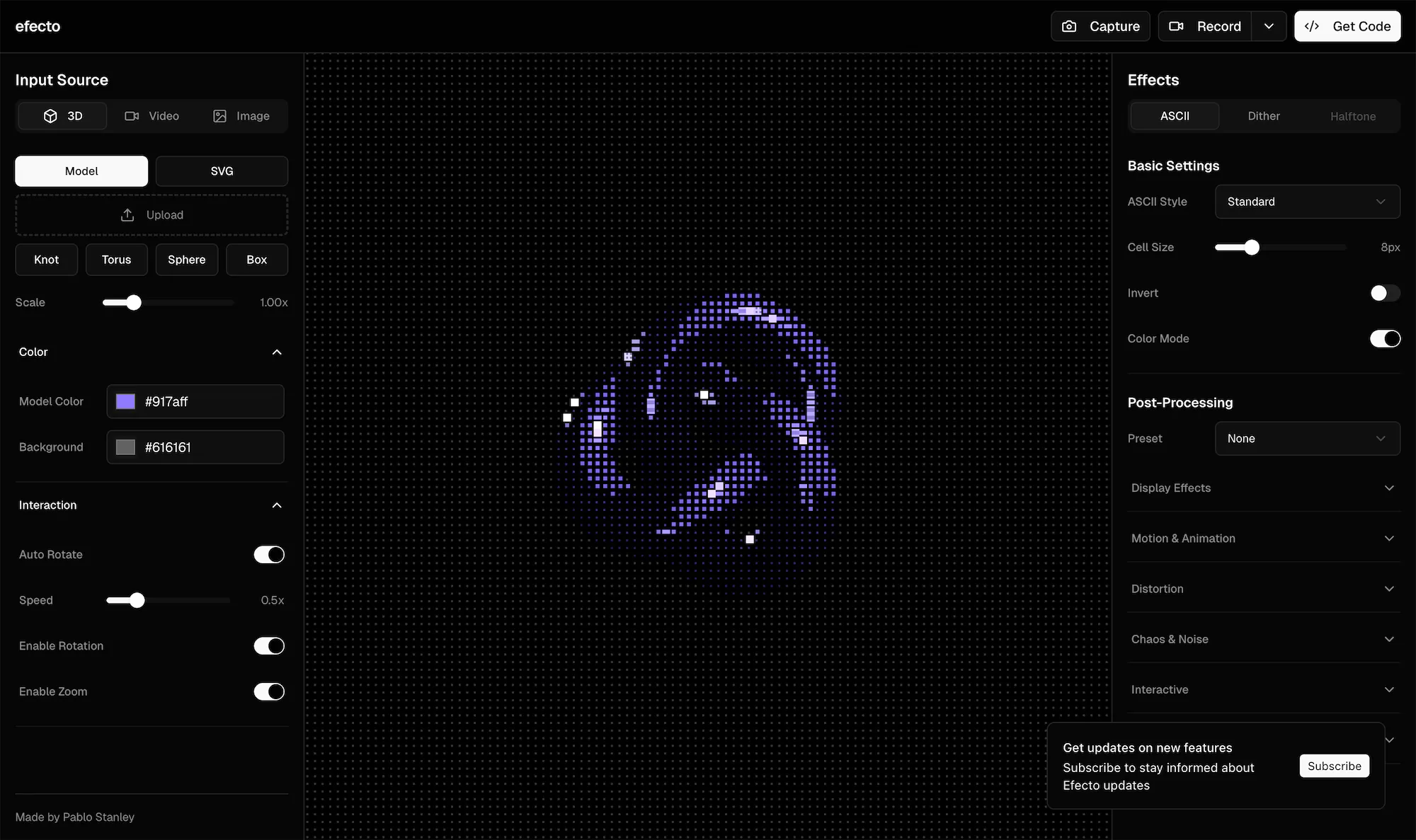Click the Upload arrow icon
Viewport: 1416px width, 840px height.
(127, 215)
